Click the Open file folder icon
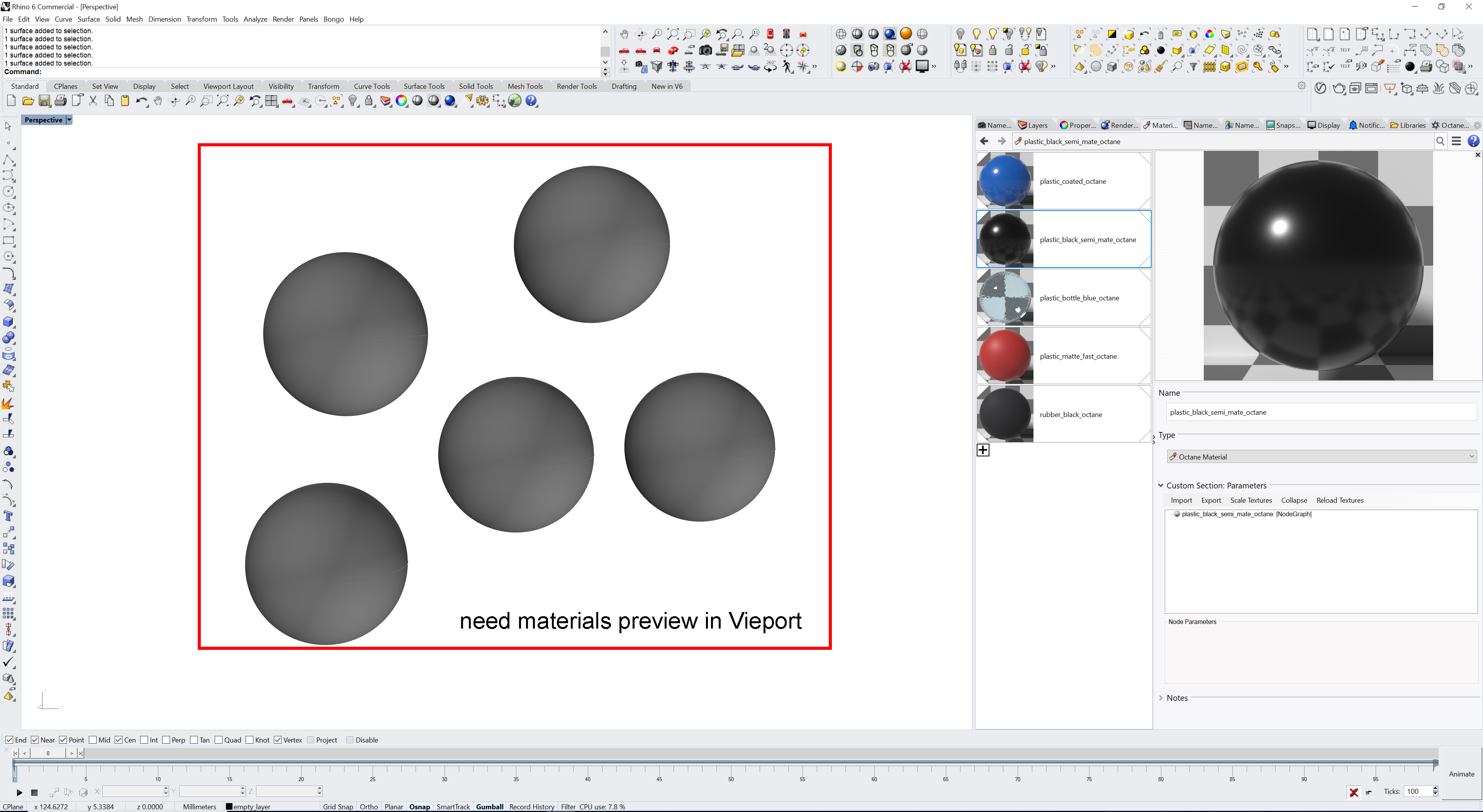The width and height of the screenshot is (1483, 812). [x=28, y=101]
